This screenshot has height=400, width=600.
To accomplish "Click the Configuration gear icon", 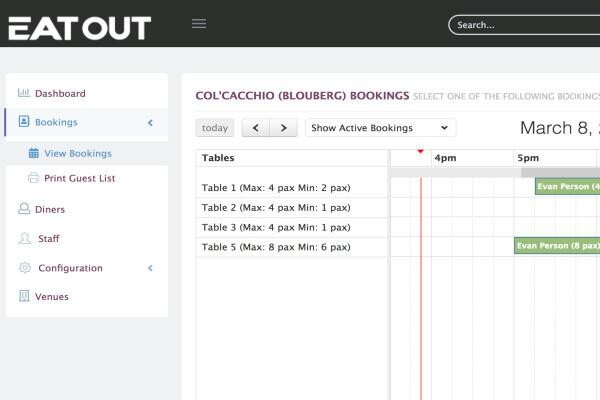I will tap(25, 268).
